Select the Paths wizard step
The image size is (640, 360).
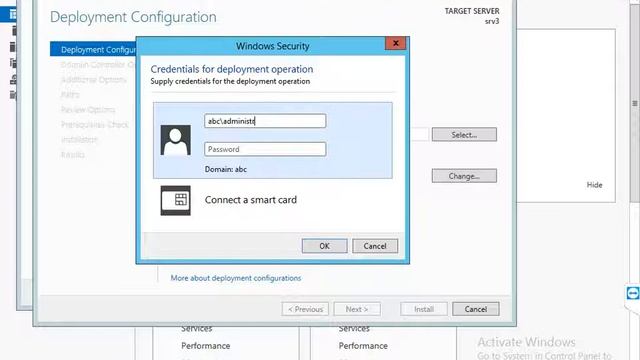70,95
